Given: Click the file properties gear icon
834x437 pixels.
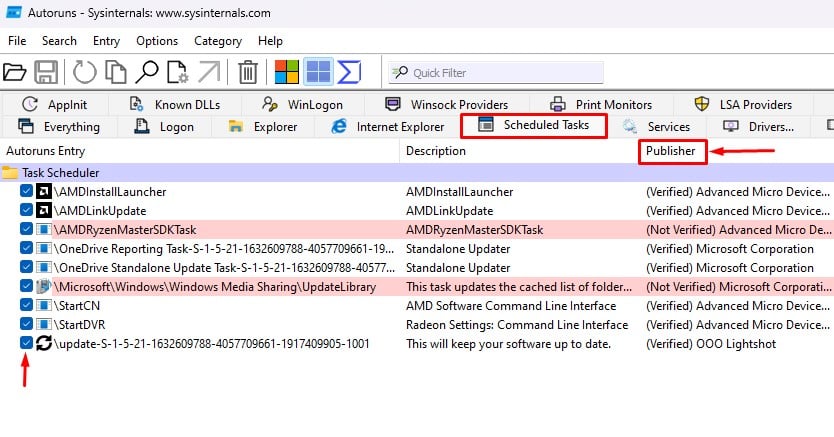Looking at the screenshot, I should (x=177, y=72).
